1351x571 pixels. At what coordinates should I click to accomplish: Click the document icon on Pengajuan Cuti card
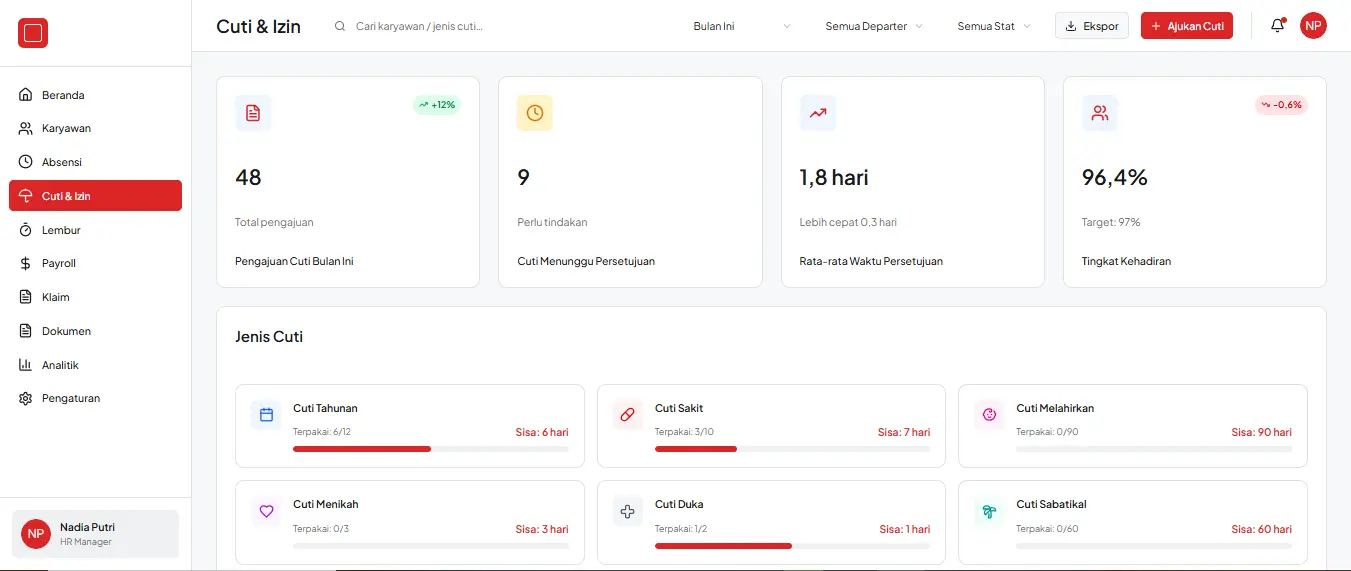click(x=253, y=113)
